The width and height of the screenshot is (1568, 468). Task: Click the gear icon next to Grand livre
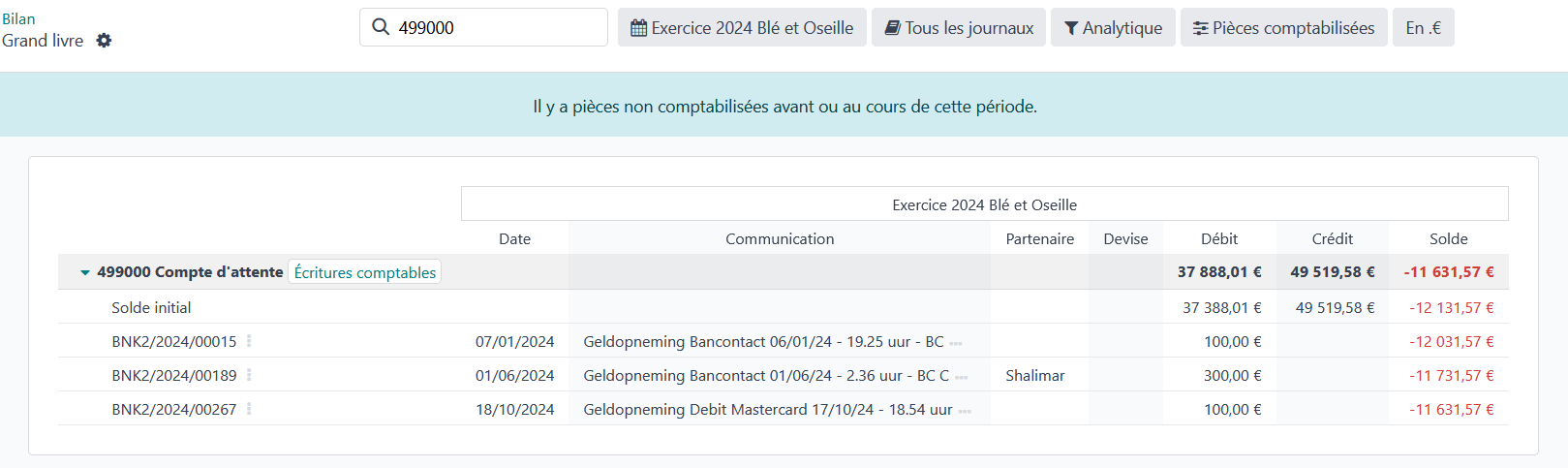point(104,41)
